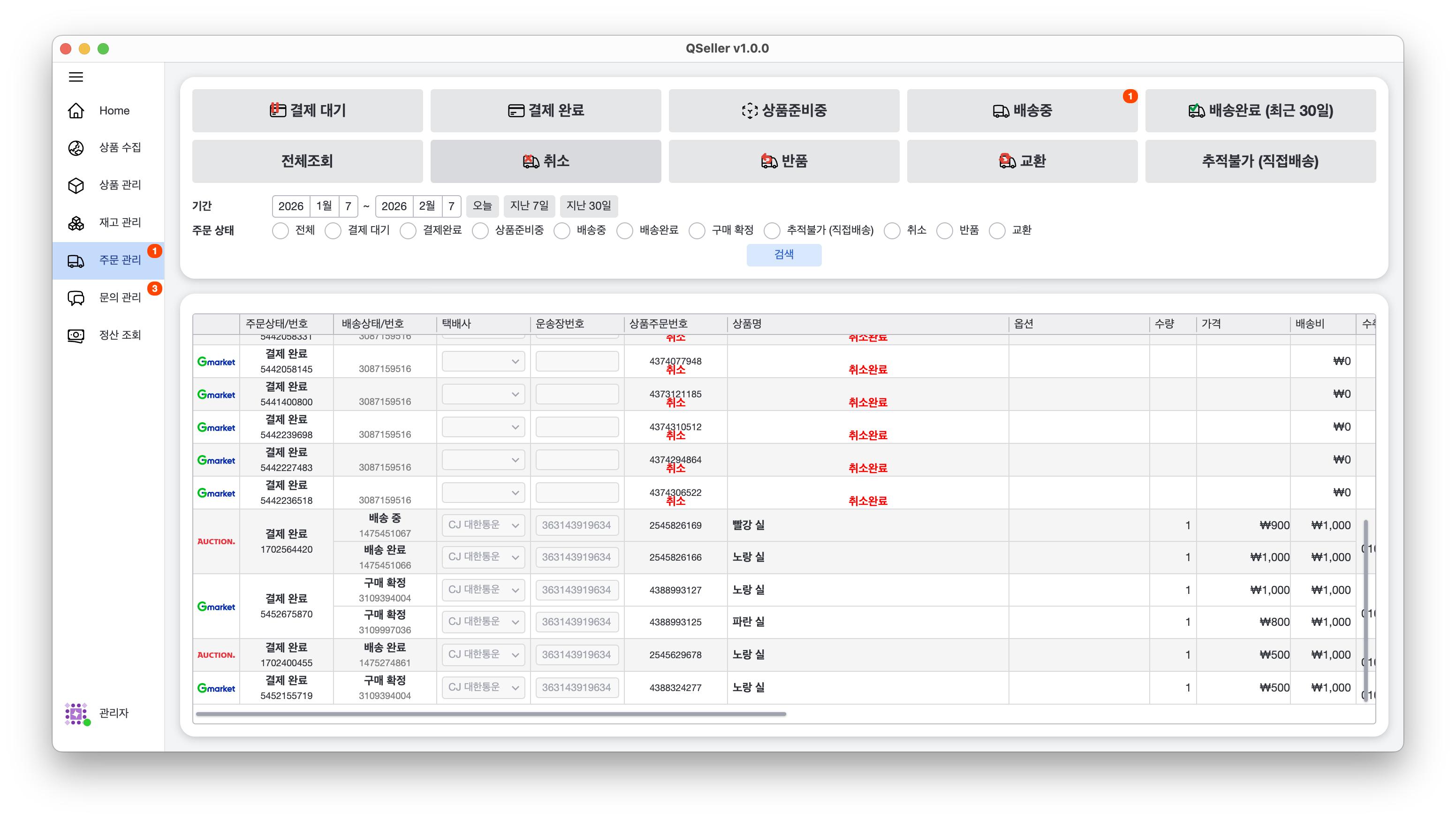Open the 결제 완료 tab
Image resolution: width=1456 pixels, height=821 pixels.
click(546, 110)
